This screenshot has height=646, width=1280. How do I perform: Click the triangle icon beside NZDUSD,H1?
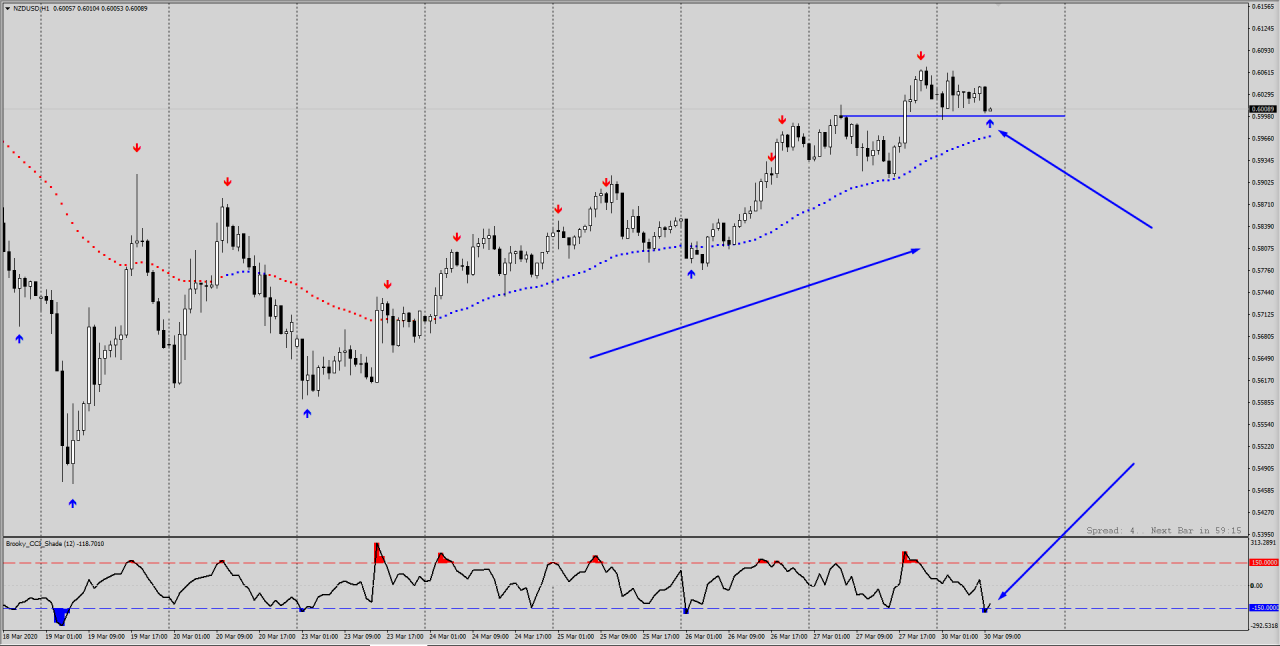7,9
